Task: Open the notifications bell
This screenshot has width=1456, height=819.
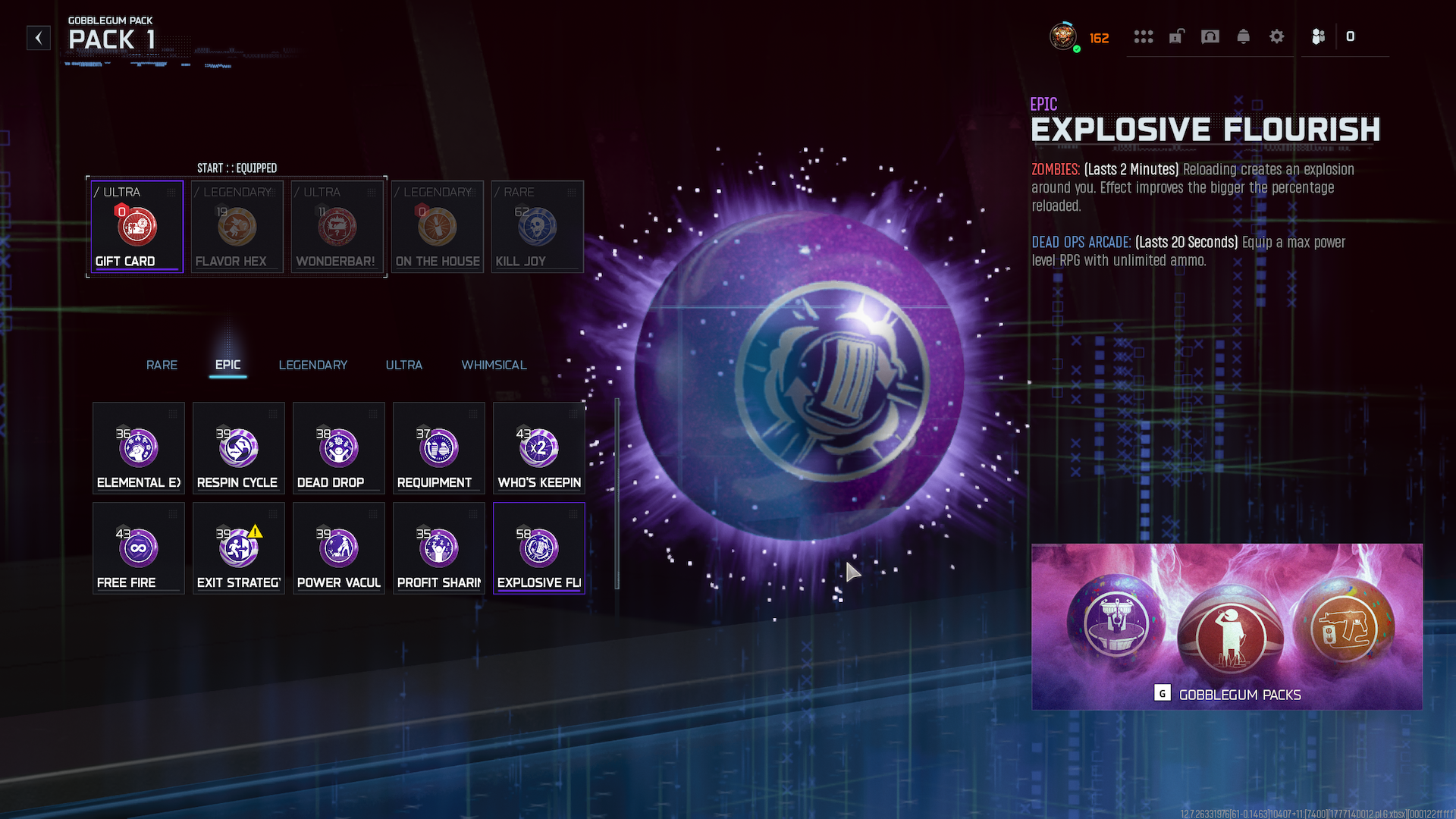Action: [1244, 36]
